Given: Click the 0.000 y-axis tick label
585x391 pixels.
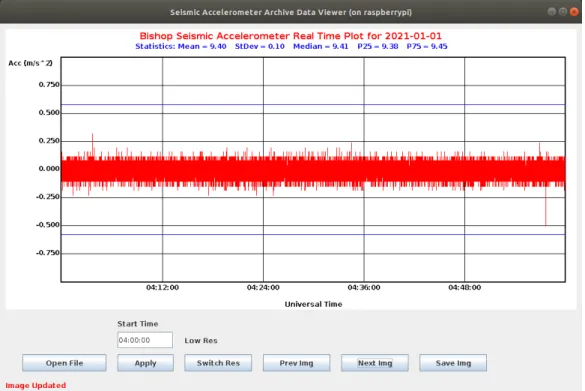Looking at the screenshot, I should pos(49,169).
